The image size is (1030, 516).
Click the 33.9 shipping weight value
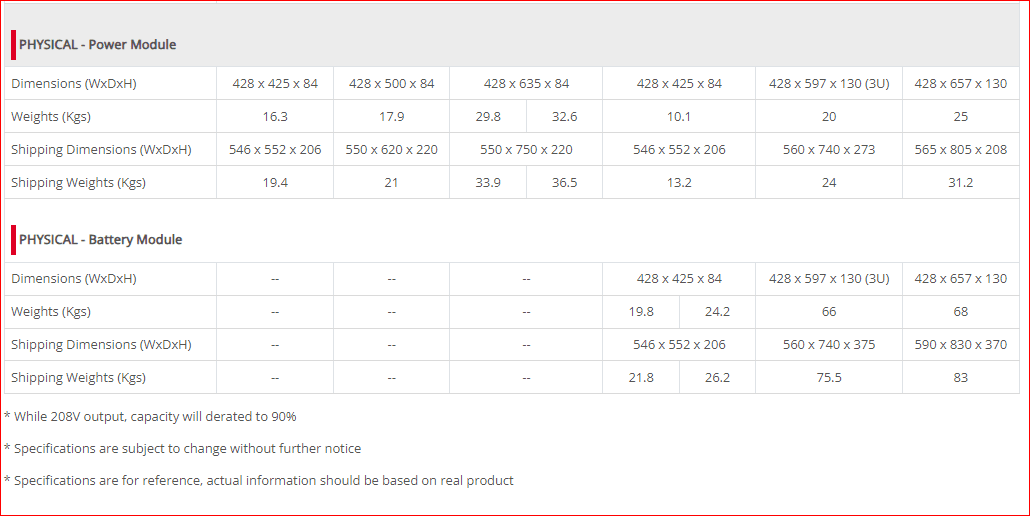tap(488, 183)
